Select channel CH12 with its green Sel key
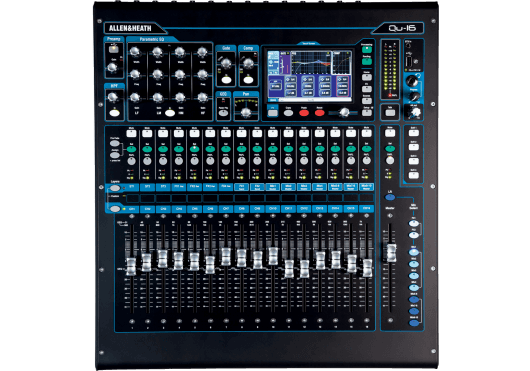This screenshot has height=371, width=530. point(304,149)
